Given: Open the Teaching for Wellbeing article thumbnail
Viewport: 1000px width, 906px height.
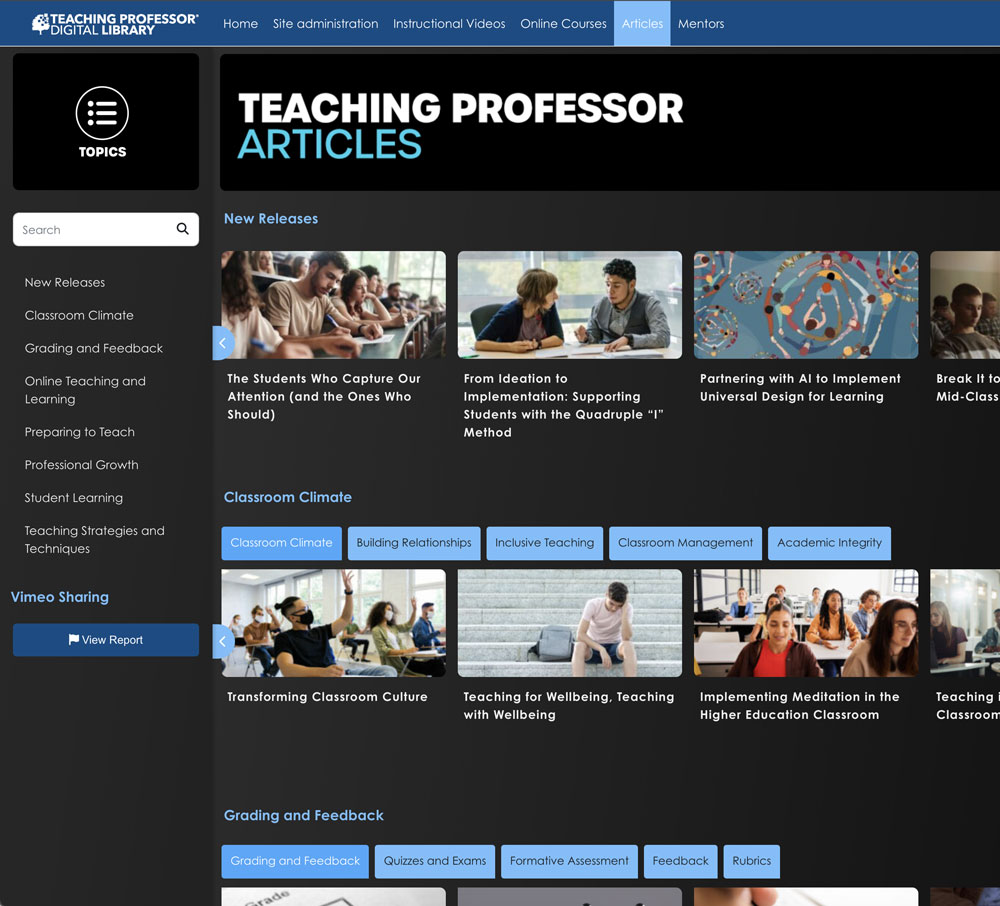Looking at the screenshot, I should (x=569, y=622).
